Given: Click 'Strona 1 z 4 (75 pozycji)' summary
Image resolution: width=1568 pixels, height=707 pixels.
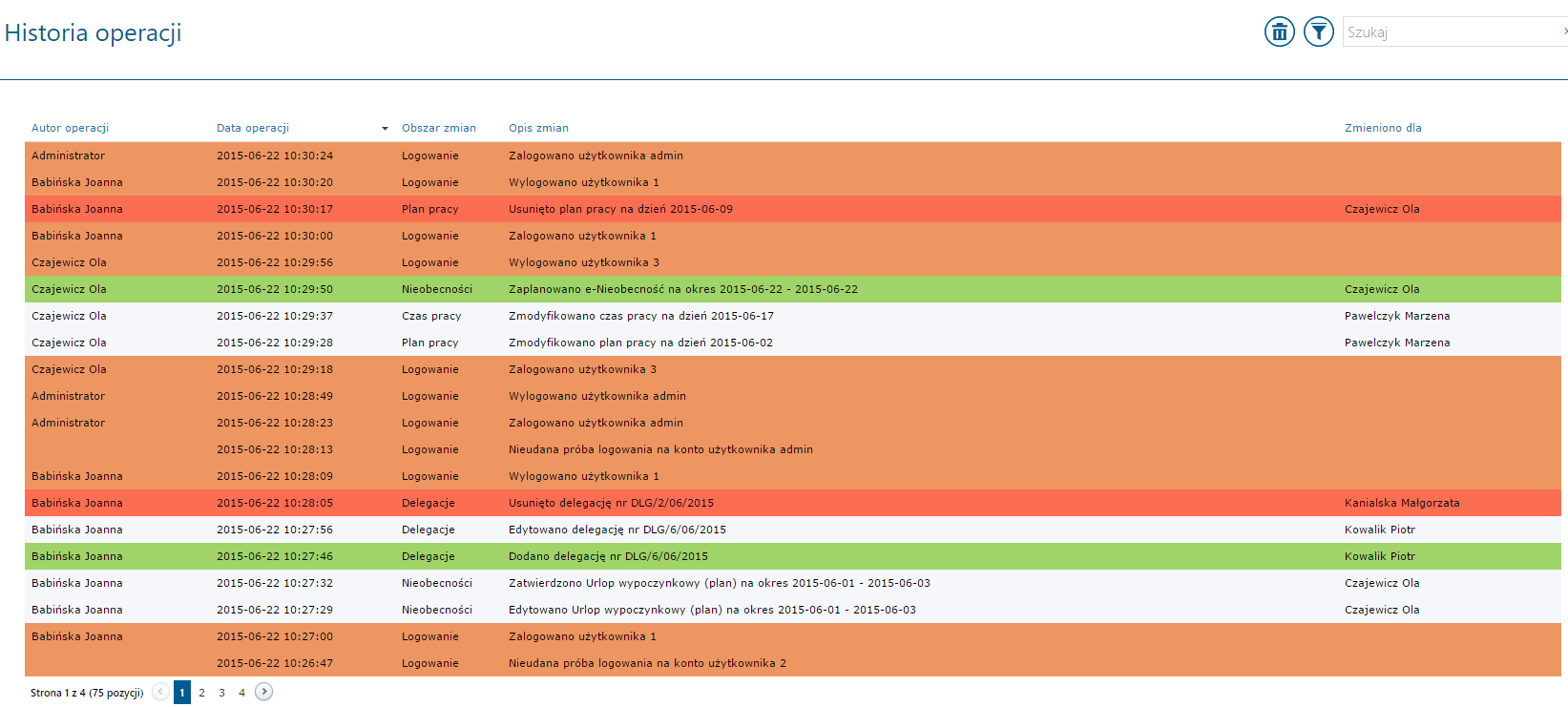Looking at the screenshot, I should point(87,693).
